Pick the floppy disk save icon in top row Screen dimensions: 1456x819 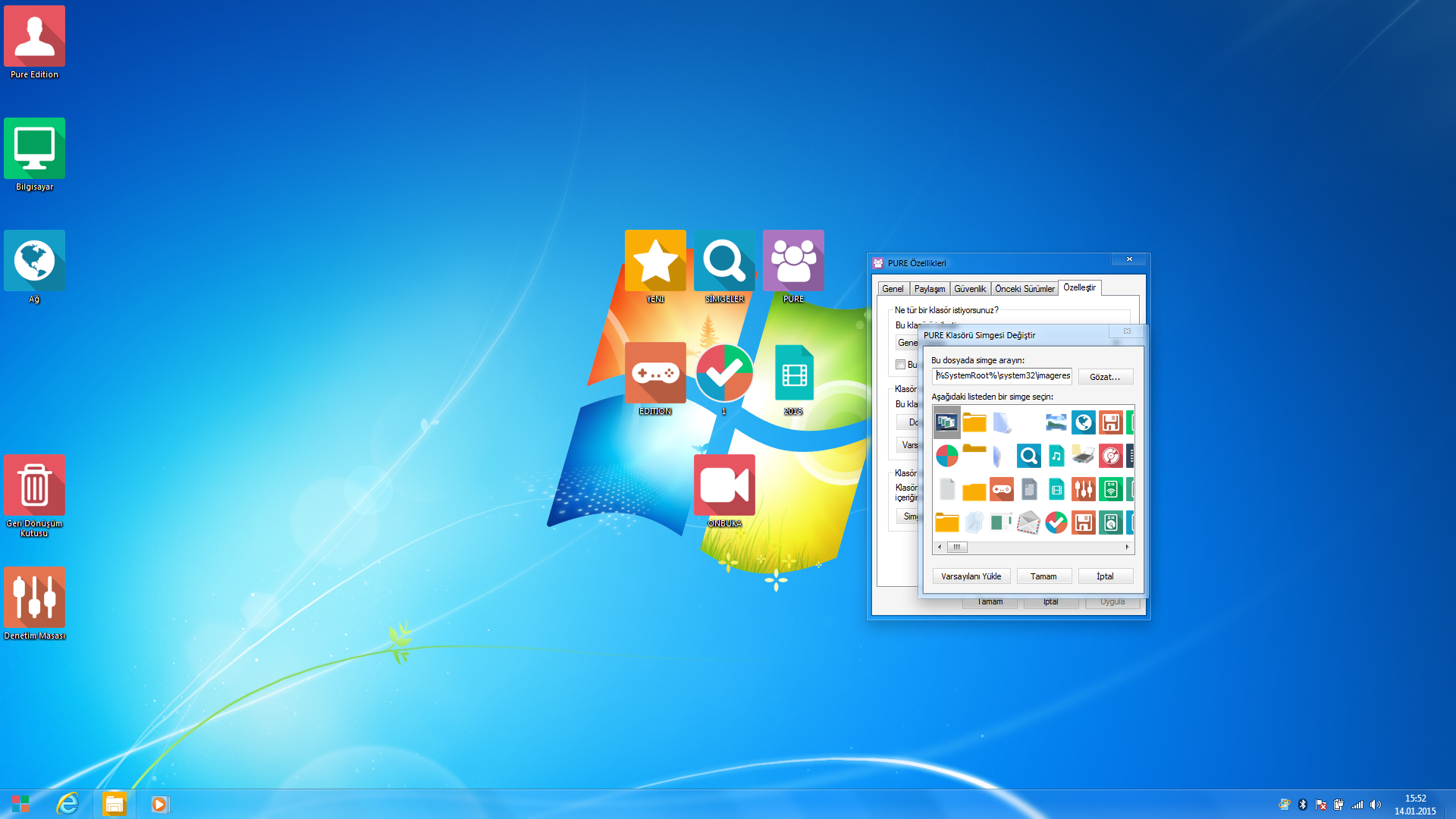1111,422
